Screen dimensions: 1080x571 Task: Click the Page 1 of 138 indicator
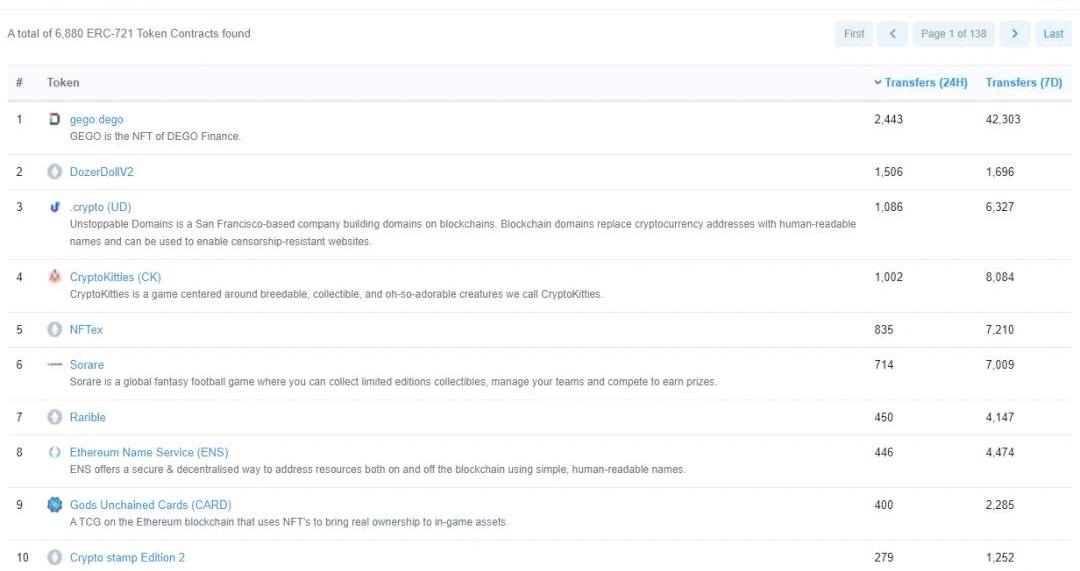953,34
